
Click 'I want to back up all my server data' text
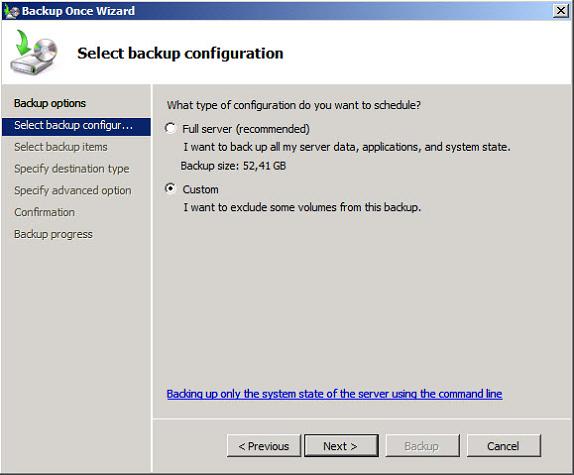pyautogui.click(x=347, y=147)
